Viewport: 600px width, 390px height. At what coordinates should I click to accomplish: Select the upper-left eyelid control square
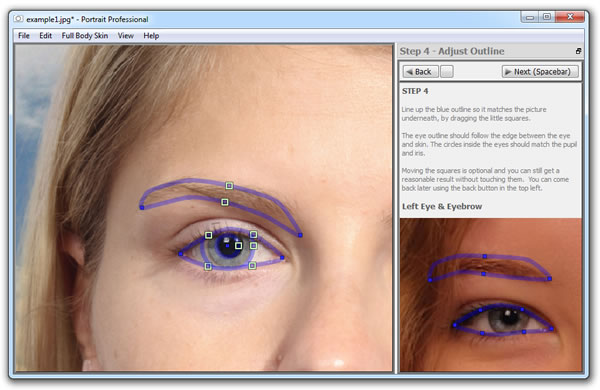(x=209, y=235)
